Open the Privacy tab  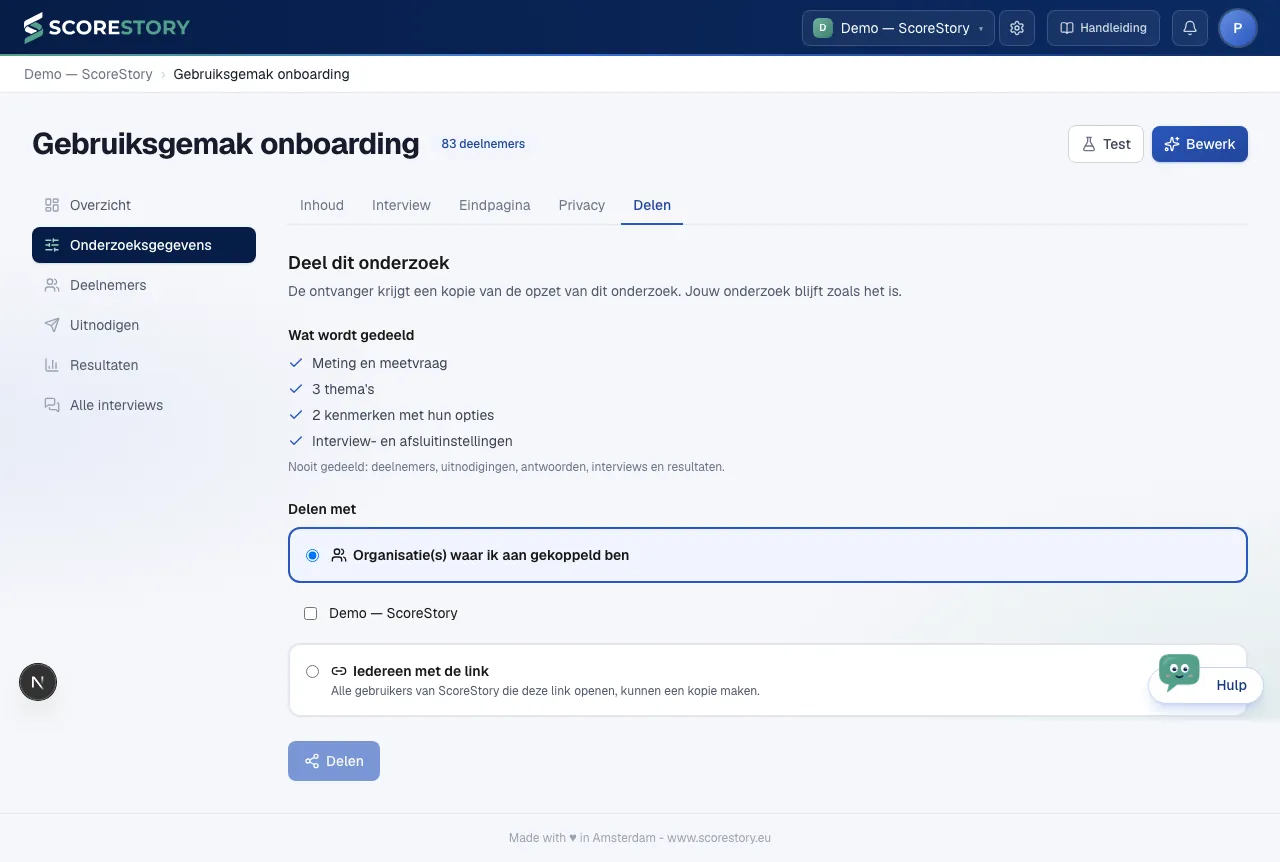coord(582,205)
